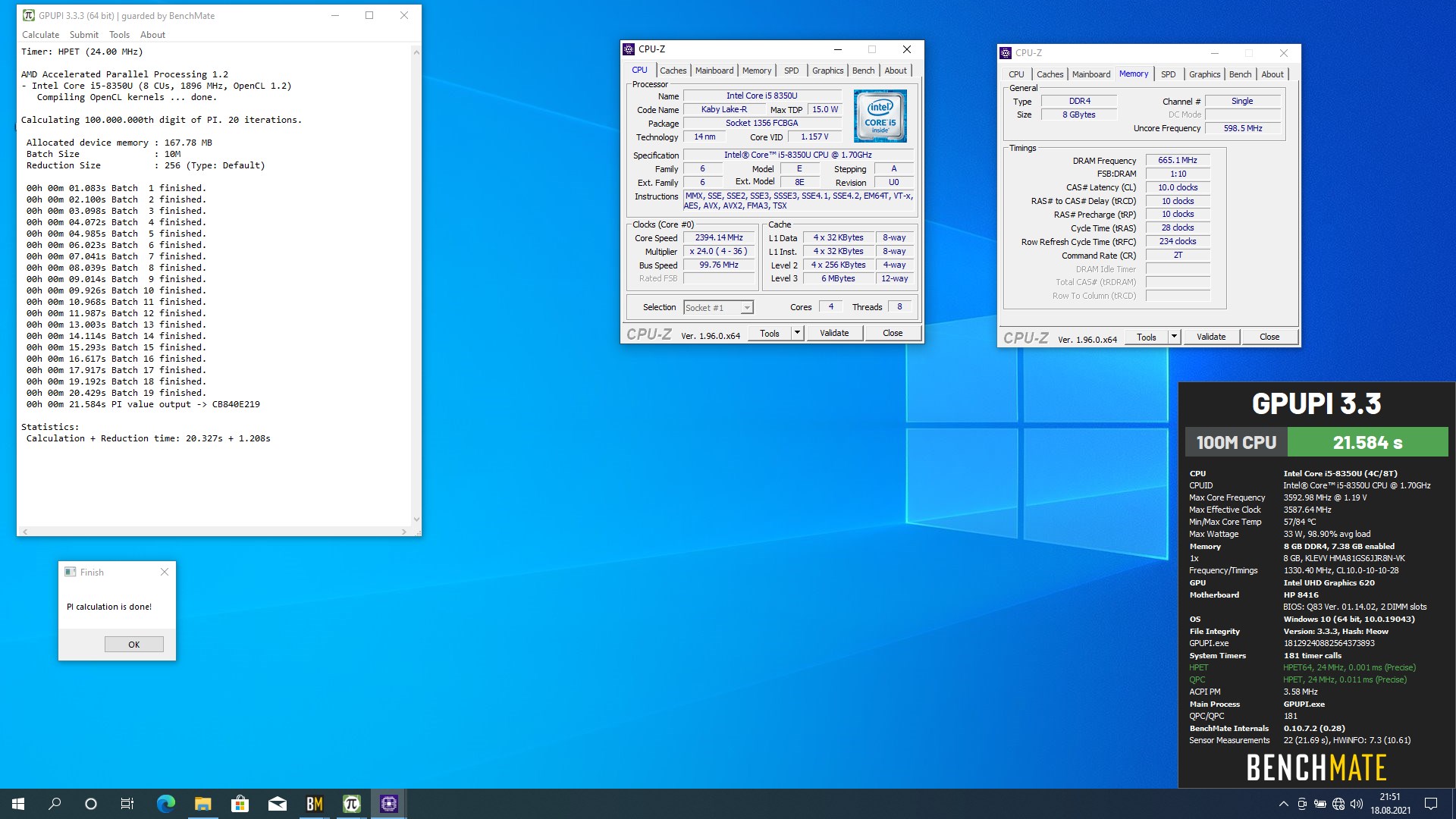This screenshot has height=819, width=1456.
Task: Click Uncore Frequency 598.5 MHz value
Action: point(1242,128)
